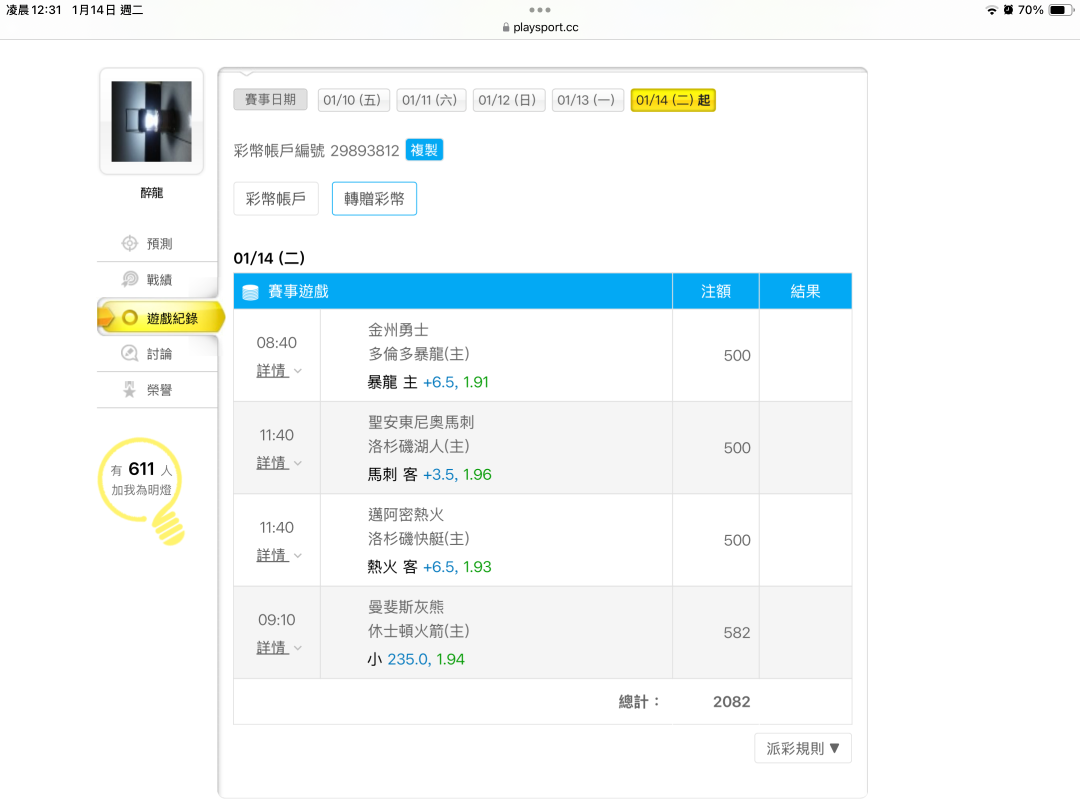Viewport: 1080px width, 810px height.
Task: Click the medal icon beside 榮譽
Action: click(x=129, y=390)
